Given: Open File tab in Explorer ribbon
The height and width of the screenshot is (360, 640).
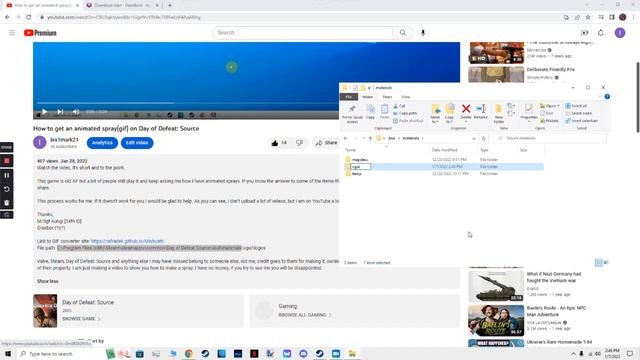Looking at the screenshot, I should (x=349, y=97).
